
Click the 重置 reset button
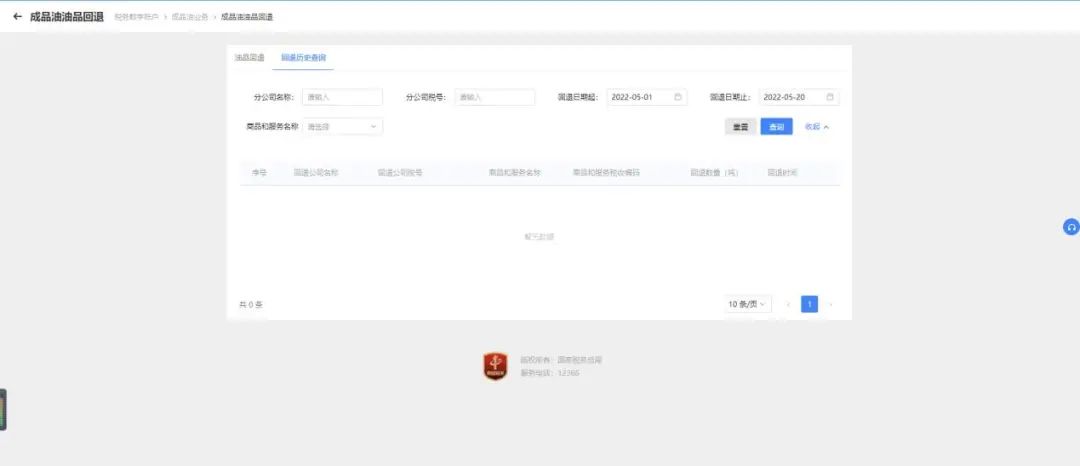[x=740, y=127]
